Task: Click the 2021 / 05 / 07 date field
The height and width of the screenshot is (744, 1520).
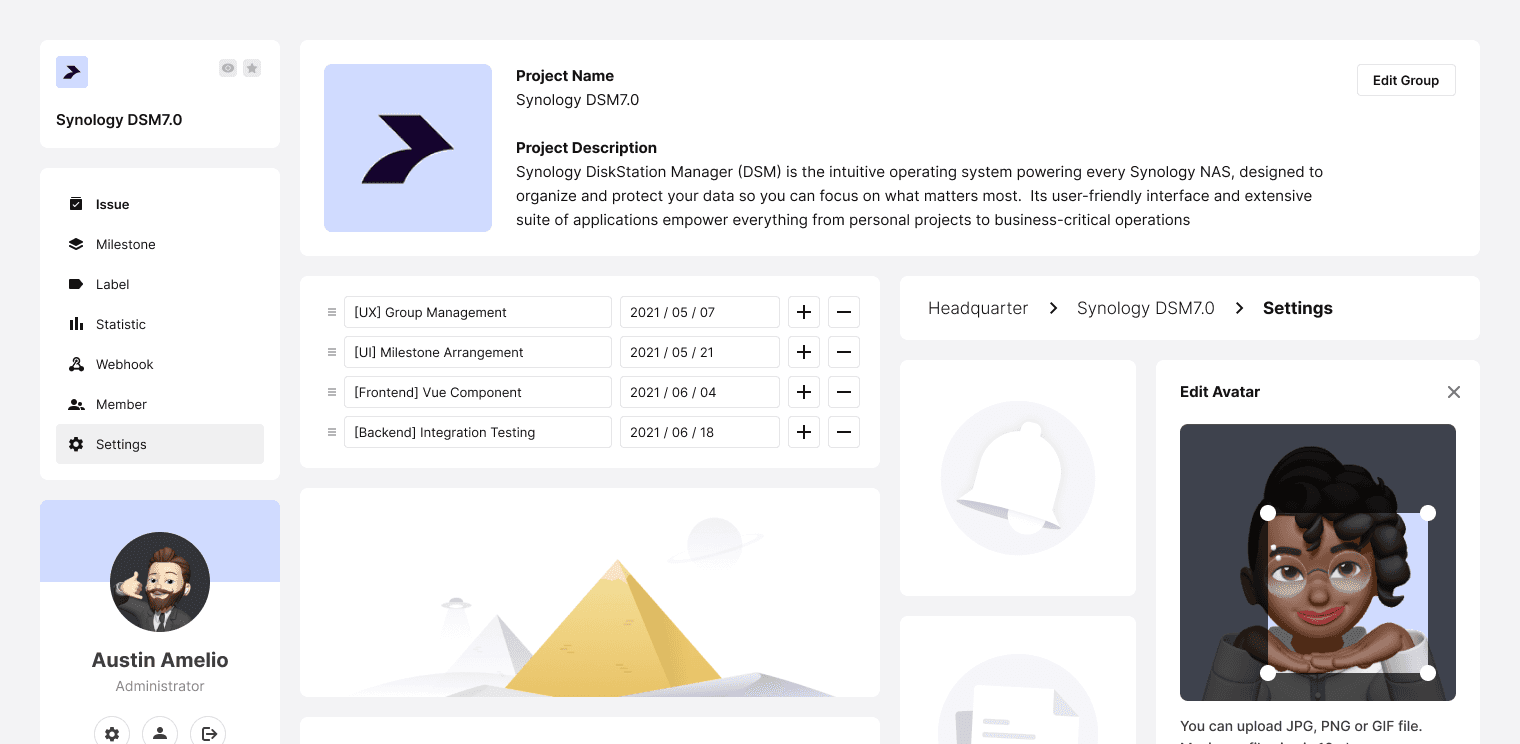Action: click(x=700, y=312)
